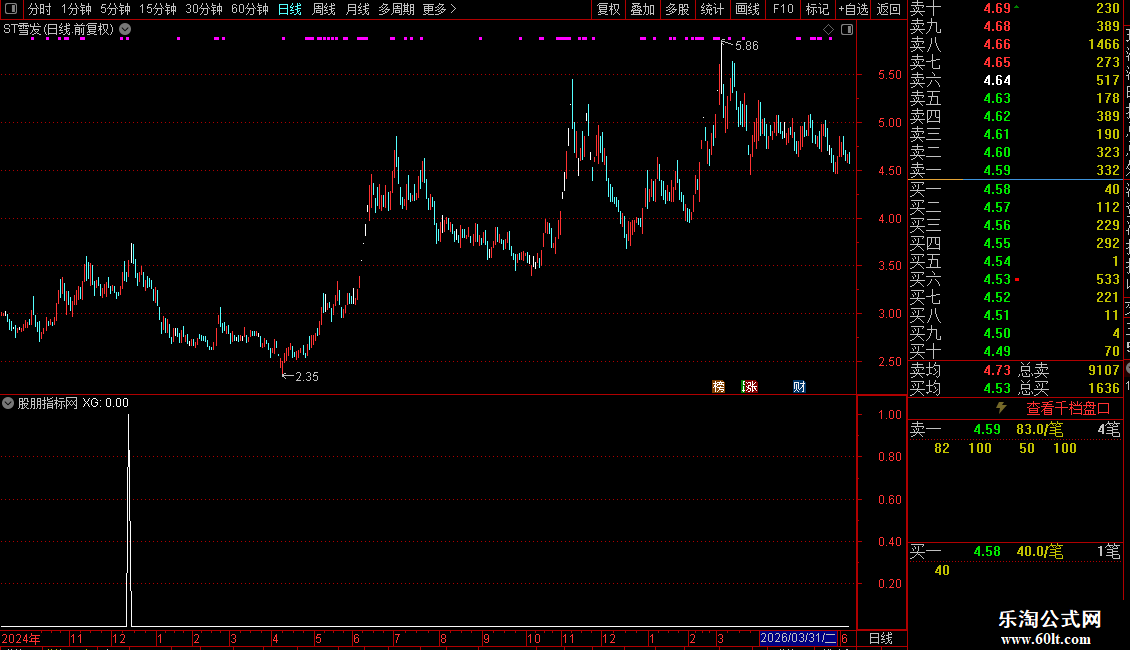Click the 统计 statistics button
This screenshot has height=650, width=1130.
(712, 9)
